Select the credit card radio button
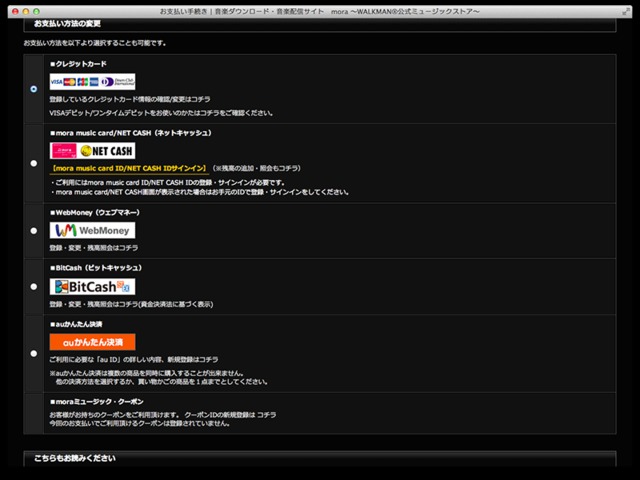640x480 pixels. (x=33, y=89)
